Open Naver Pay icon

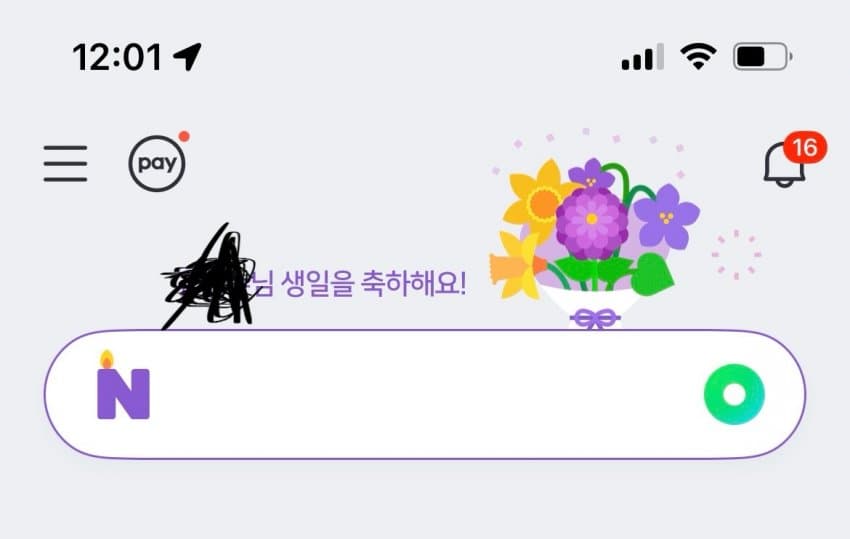157,163
